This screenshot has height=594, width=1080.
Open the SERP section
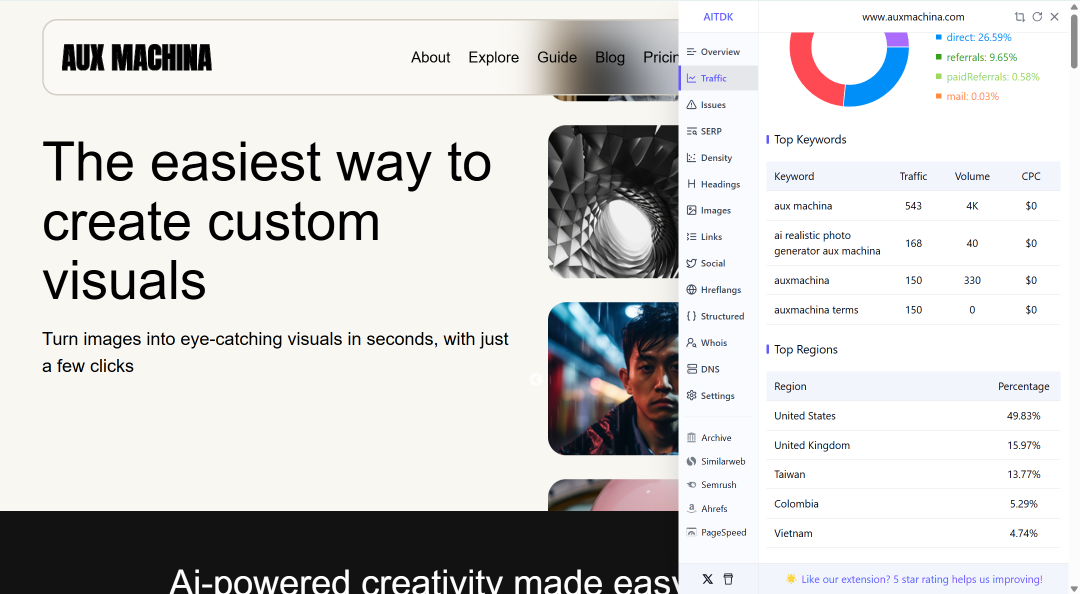coord(718,131)
